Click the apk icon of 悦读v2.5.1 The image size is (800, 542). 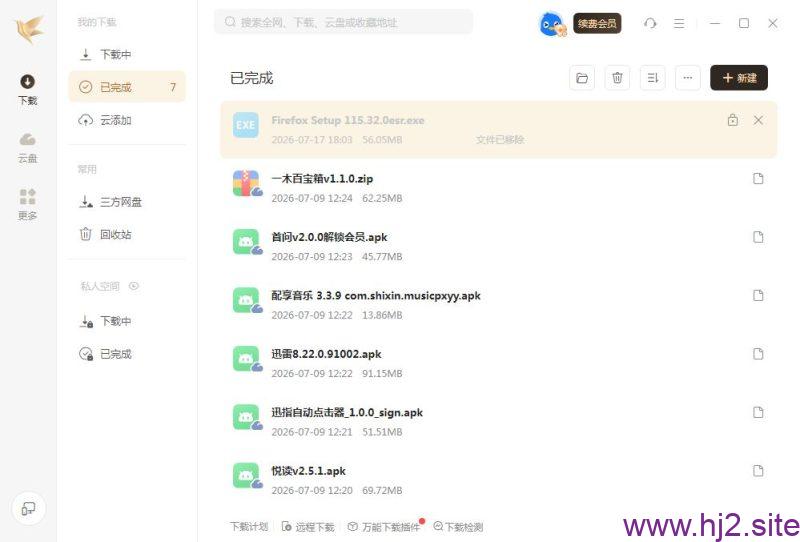[x=247, y=476]
